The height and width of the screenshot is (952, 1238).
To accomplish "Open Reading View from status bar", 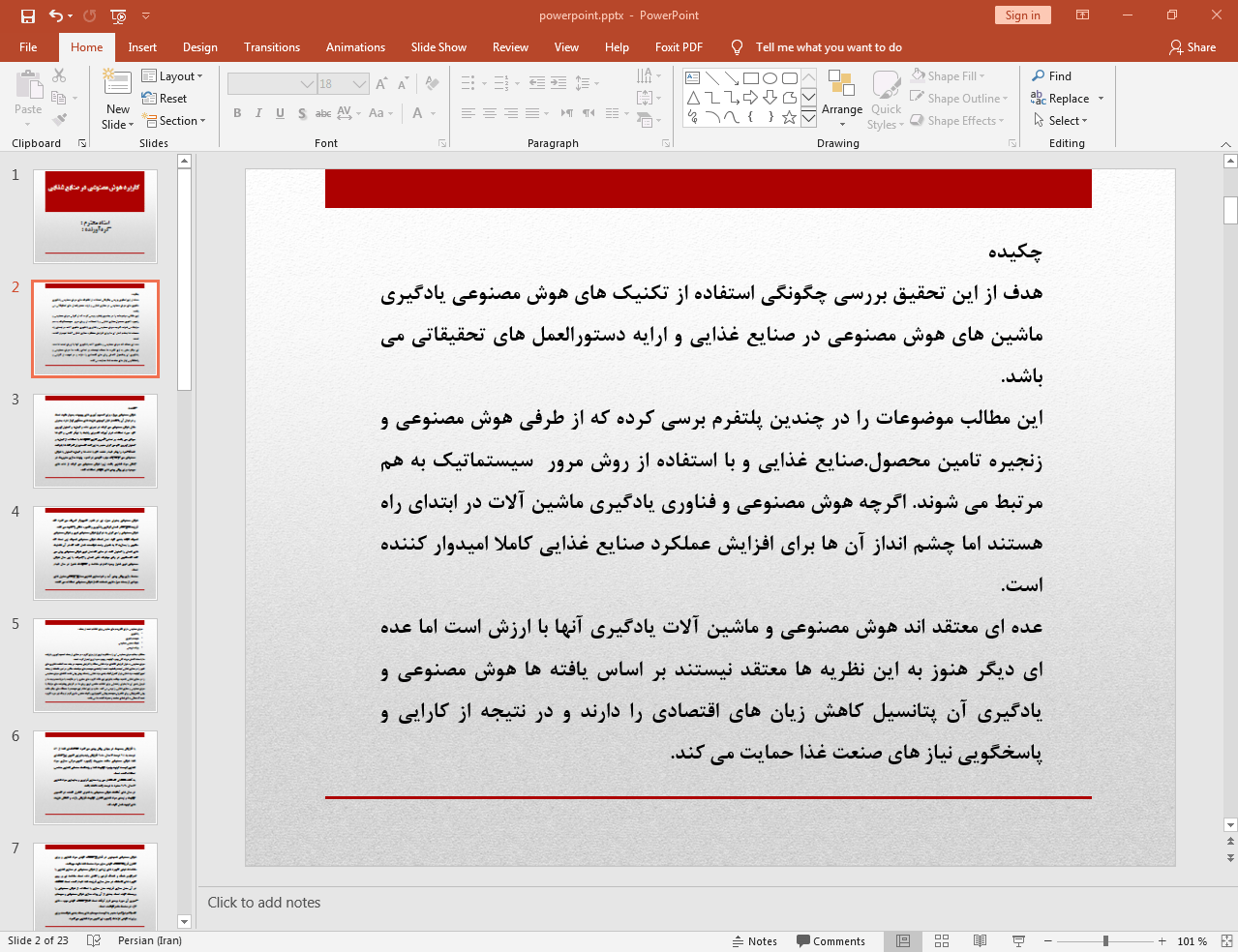I will pyautogui.click(x=980, y=940).
